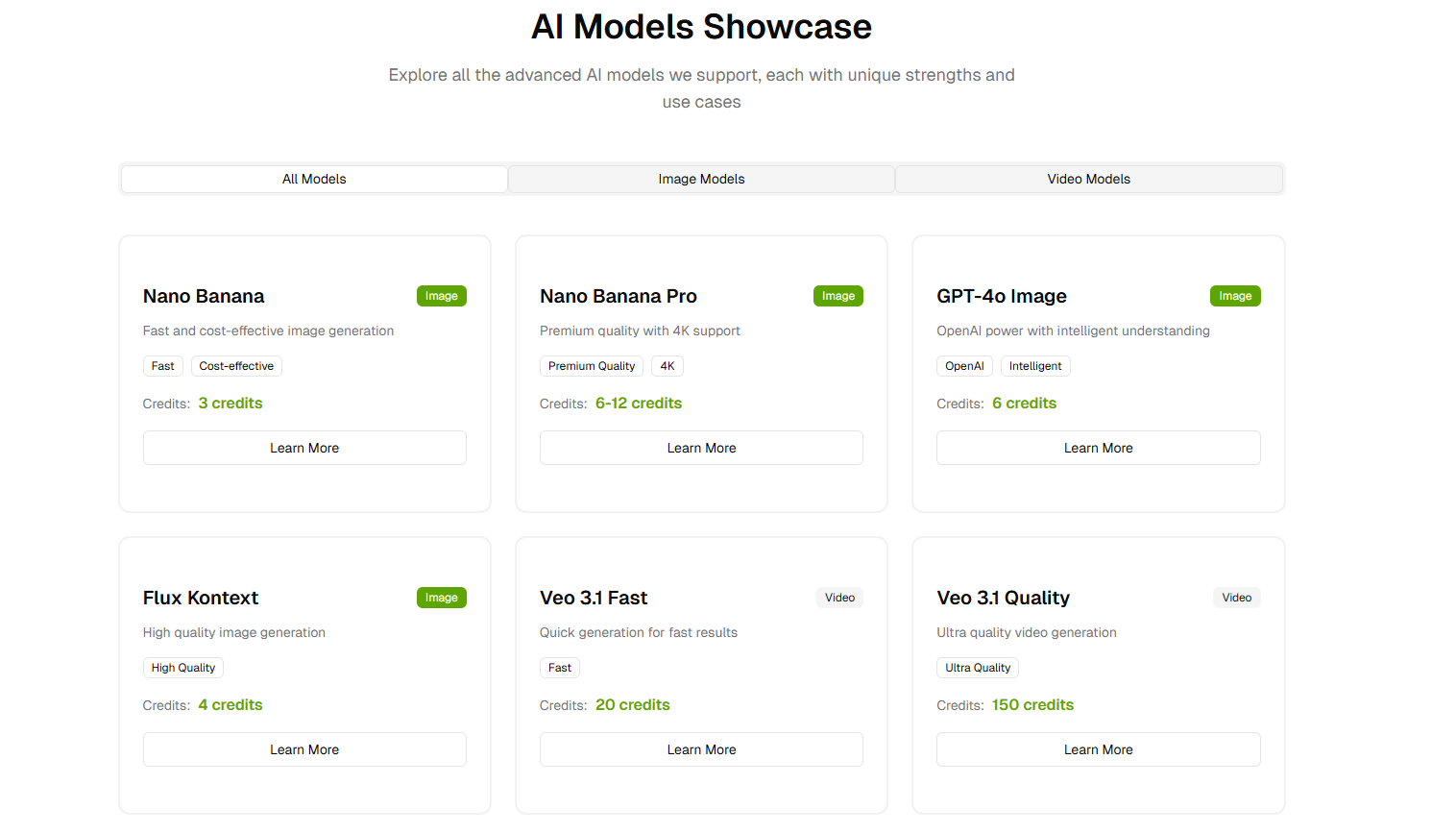
Task: Click the Premium Quality tag chip
Action: tap(592, 366)
